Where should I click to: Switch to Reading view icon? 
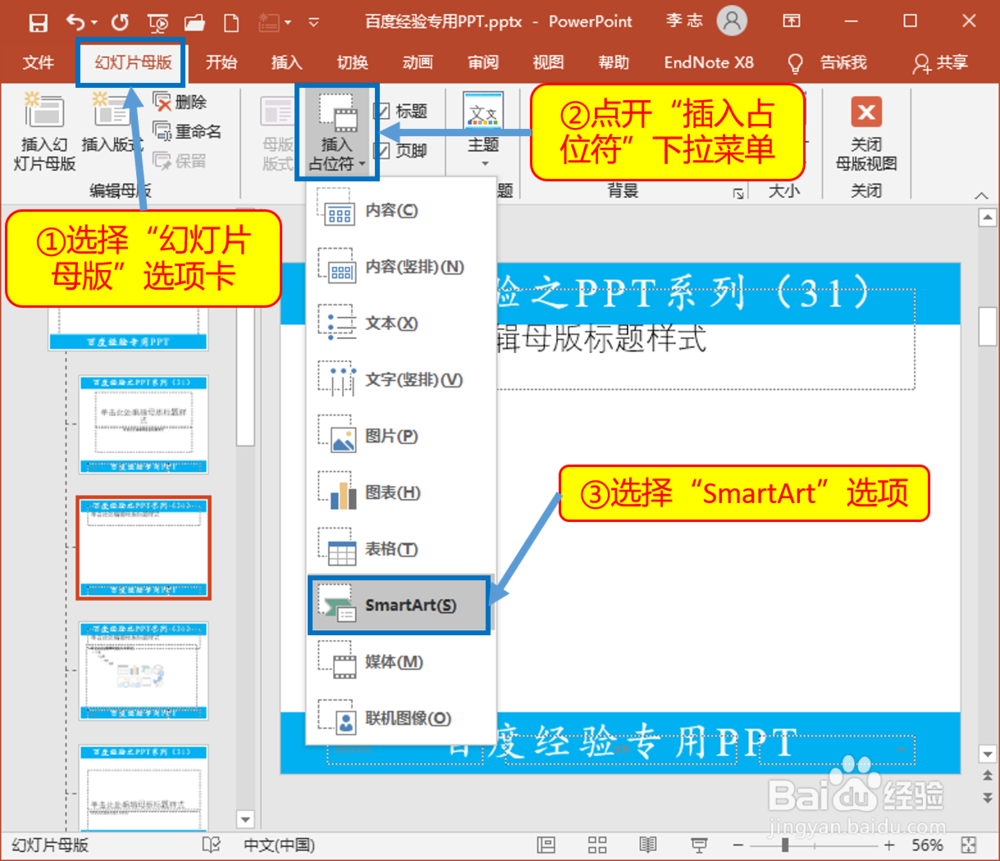click(x=648, y=846)
